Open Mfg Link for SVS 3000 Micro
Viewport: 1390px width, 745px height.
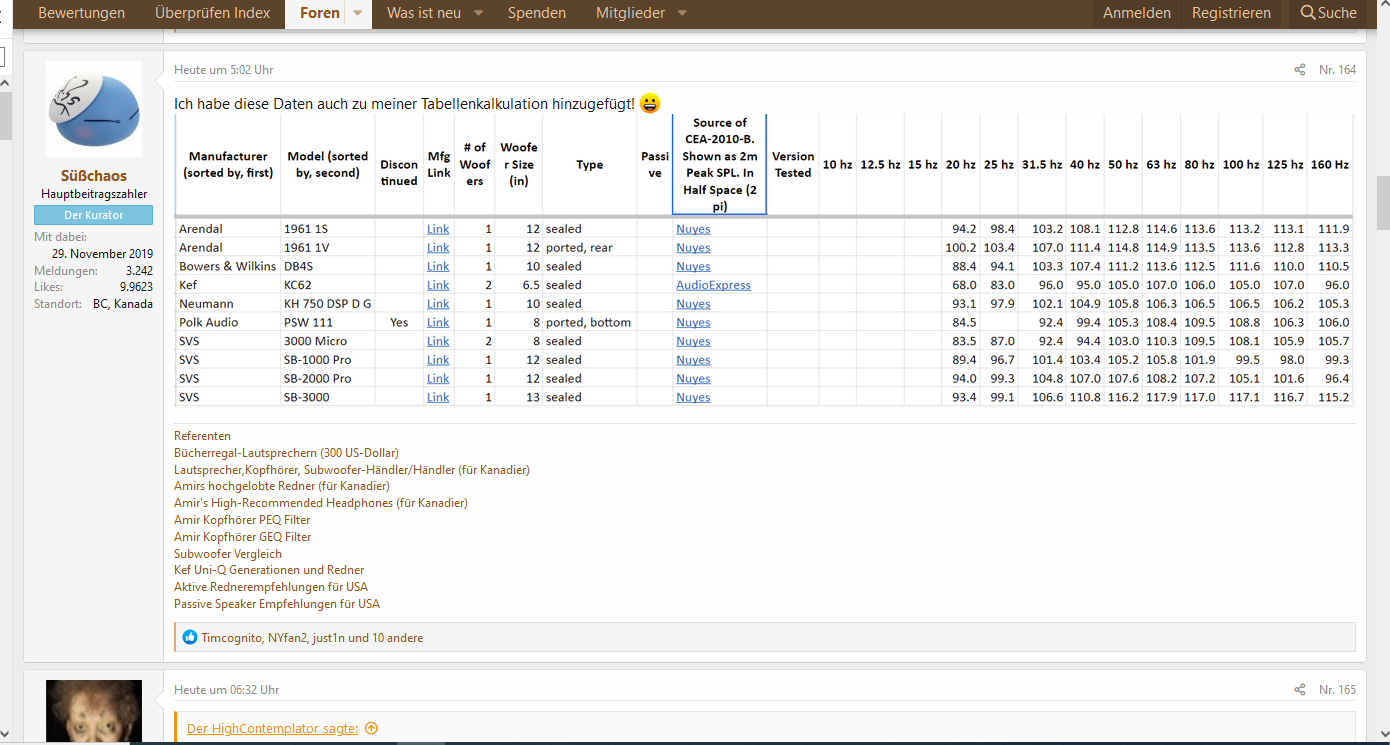pyautogui.click(x=438, y=341)
